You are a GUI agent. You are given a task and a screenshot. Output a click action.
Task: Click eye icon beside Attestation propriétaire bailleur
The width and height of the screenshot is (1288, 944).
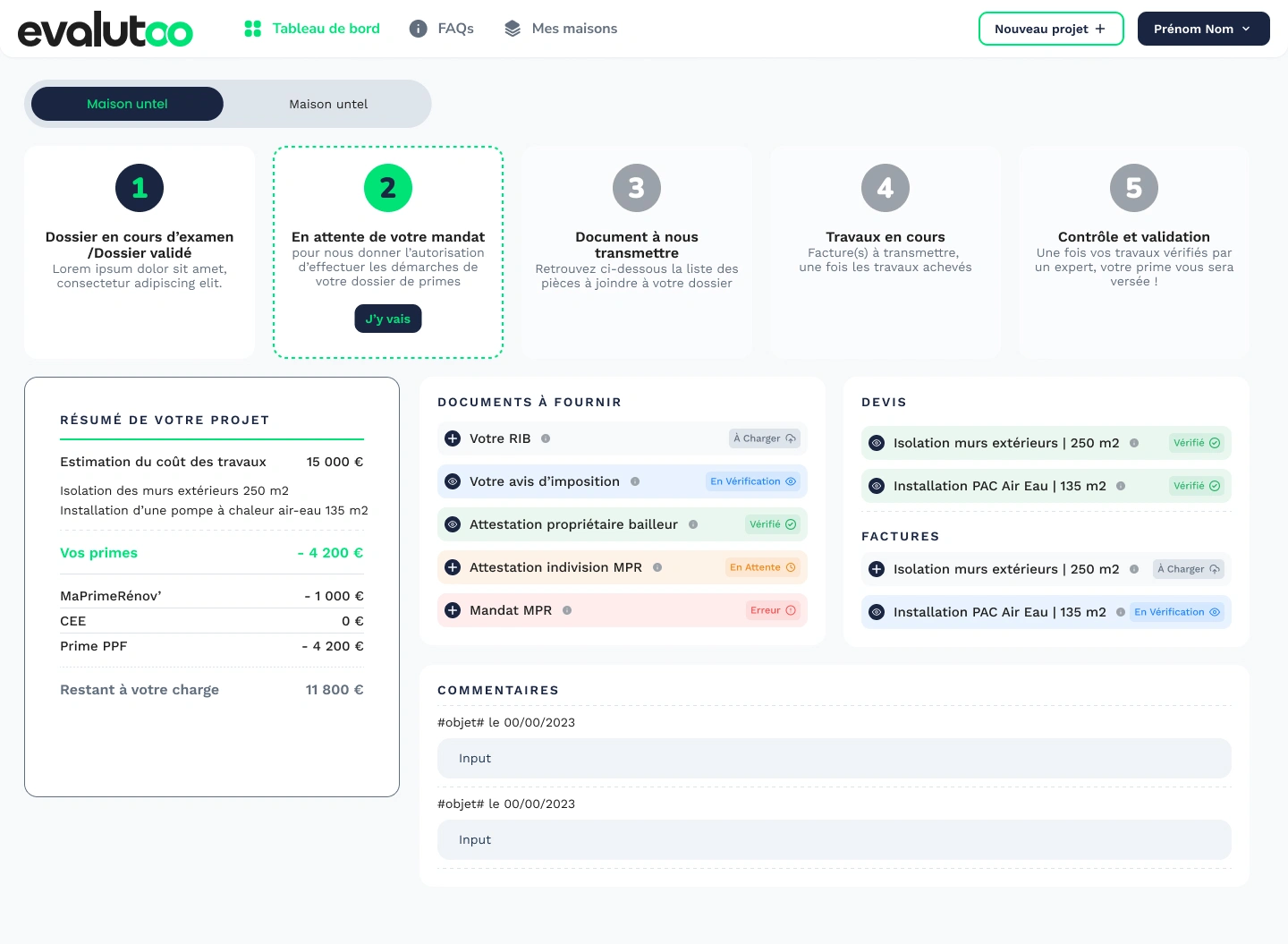(x=453, y=524)
